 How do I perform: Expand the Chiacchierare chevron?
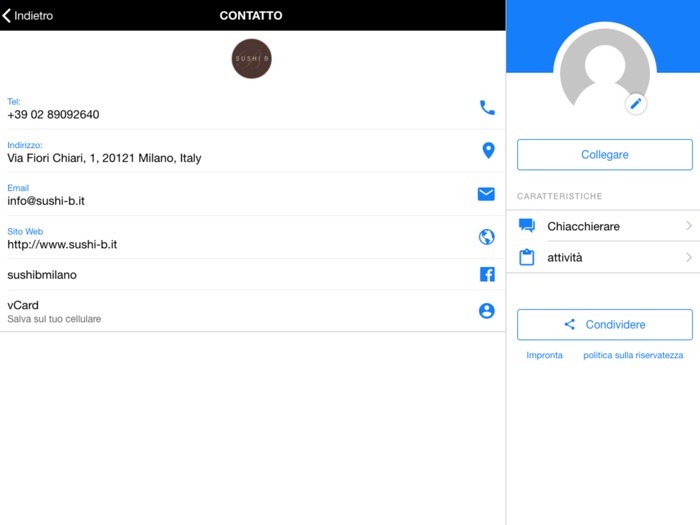[689, 226]
